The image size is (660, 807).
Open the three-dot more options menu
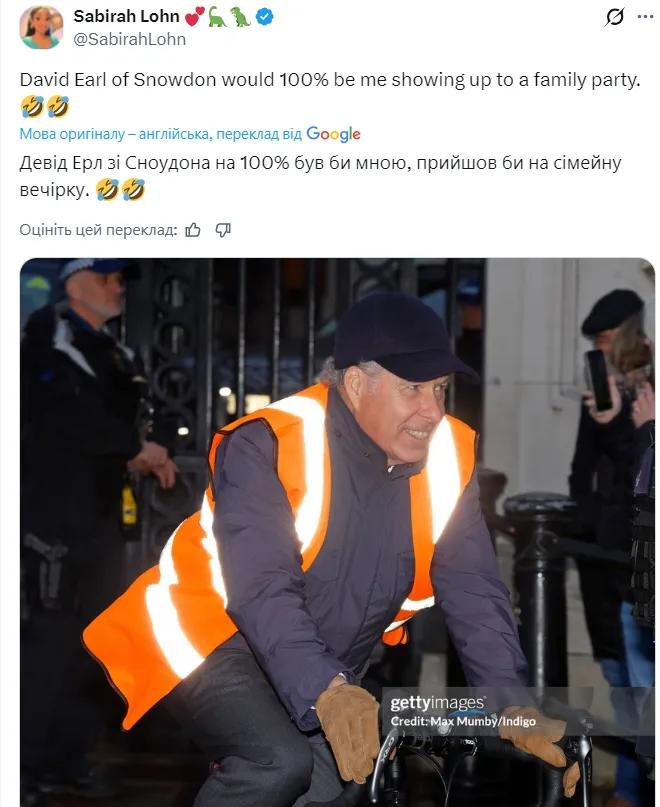(646, 17)
